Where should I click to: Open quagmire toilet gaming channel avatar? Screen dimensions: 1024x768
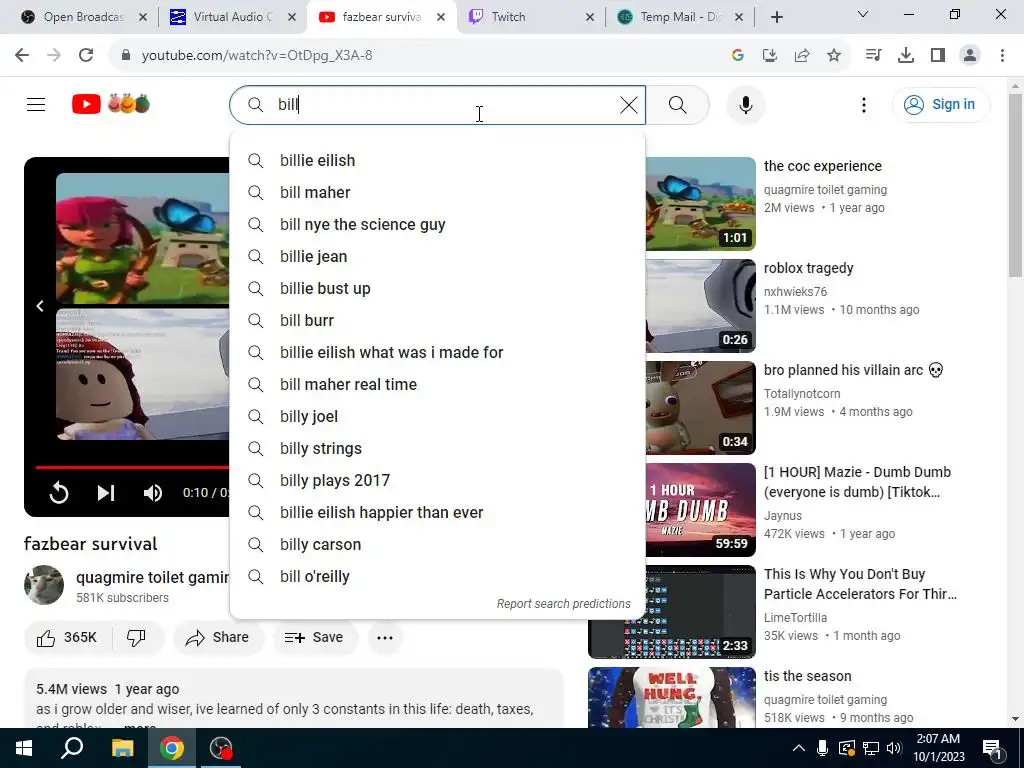click(44, 585)
